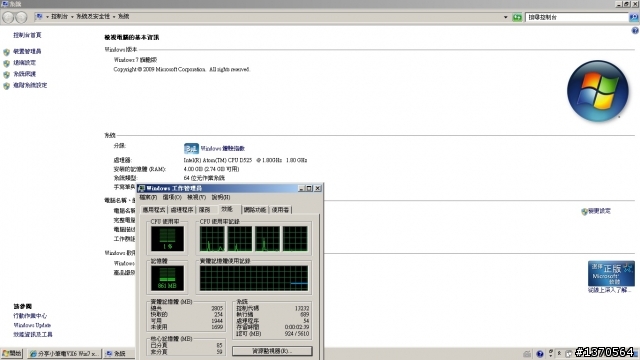
Task: Open the blue help question mark icon
Action: click(x=635, y=31)
